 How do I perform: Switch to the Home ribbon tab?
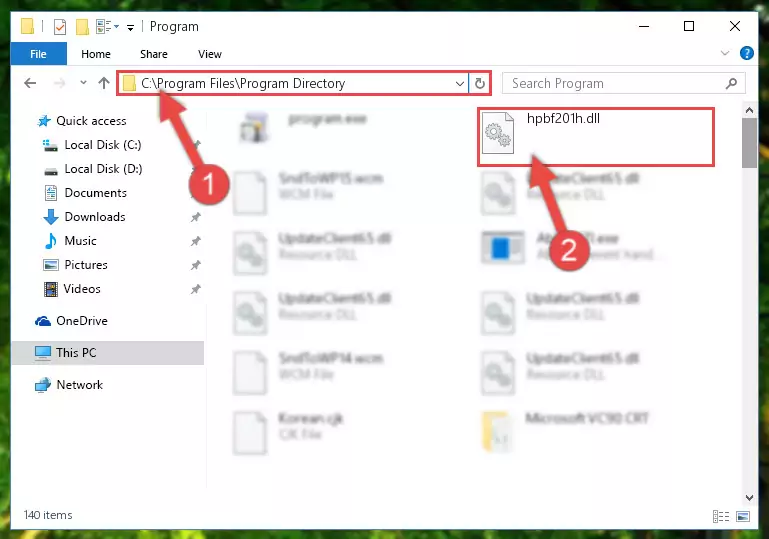tap(96, 54)
